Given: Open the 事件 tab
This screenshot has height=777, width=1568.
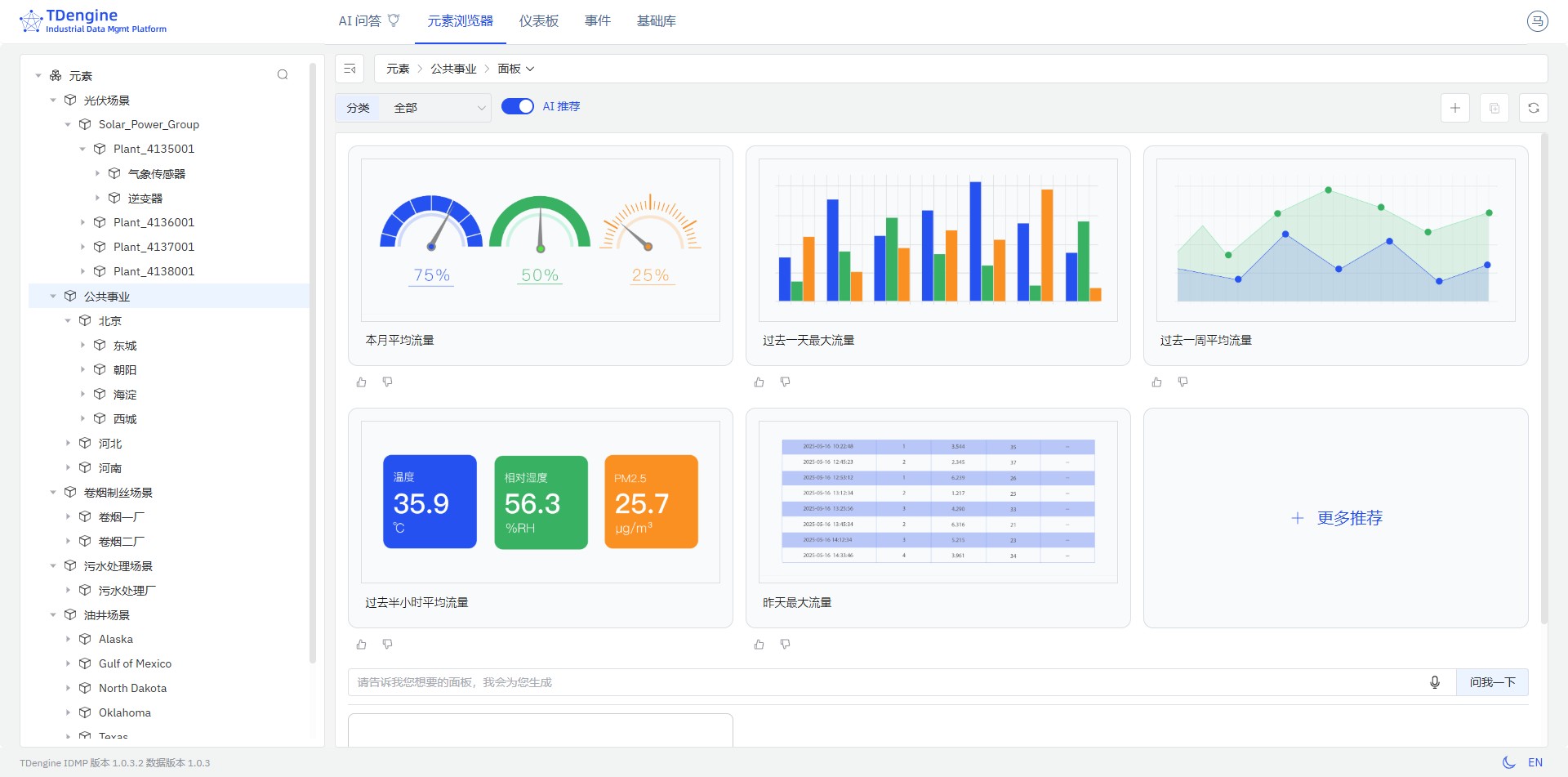Looking at the screenshot, I should point(598,21).
